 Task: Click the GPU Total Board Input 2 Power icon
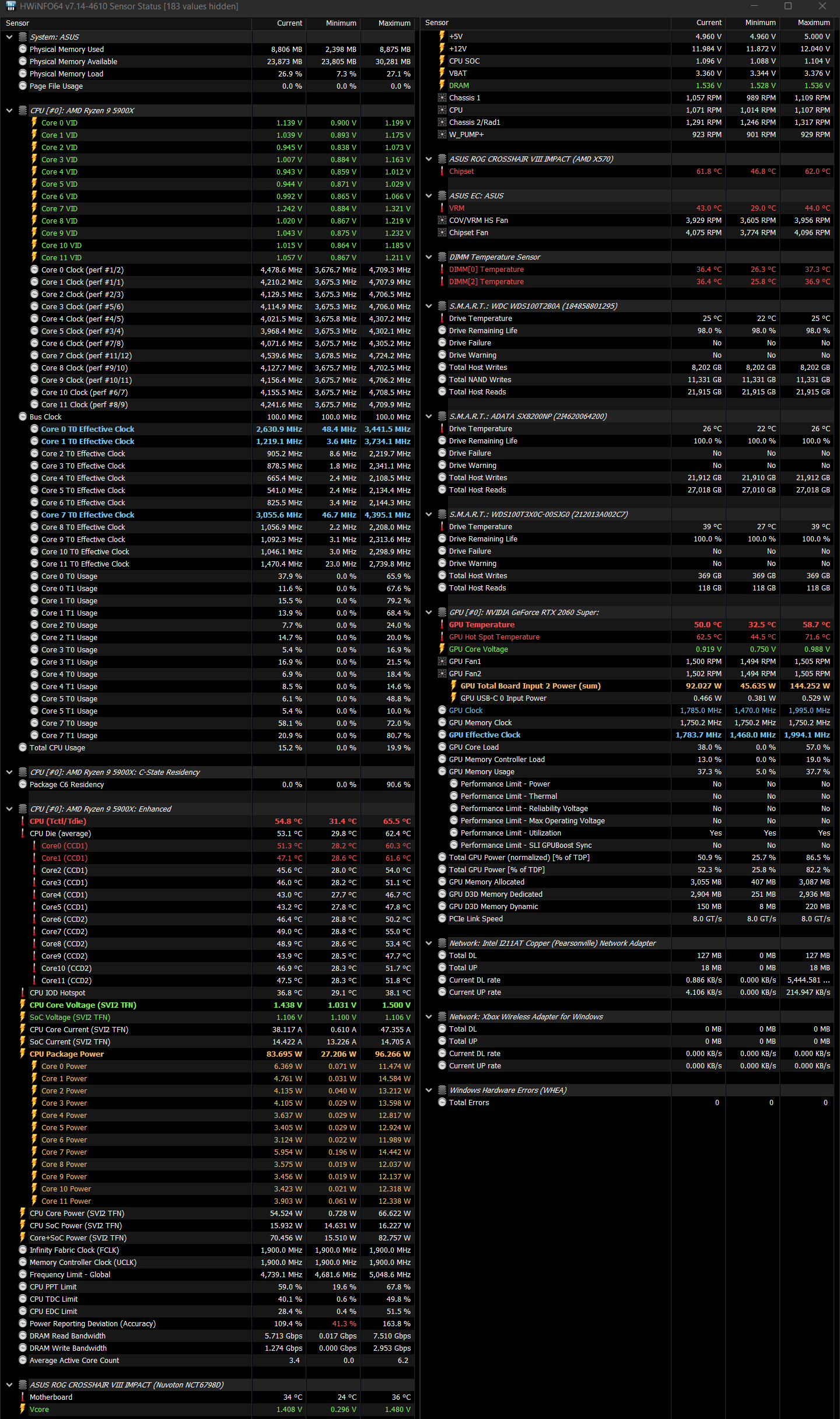coord(454,686)
